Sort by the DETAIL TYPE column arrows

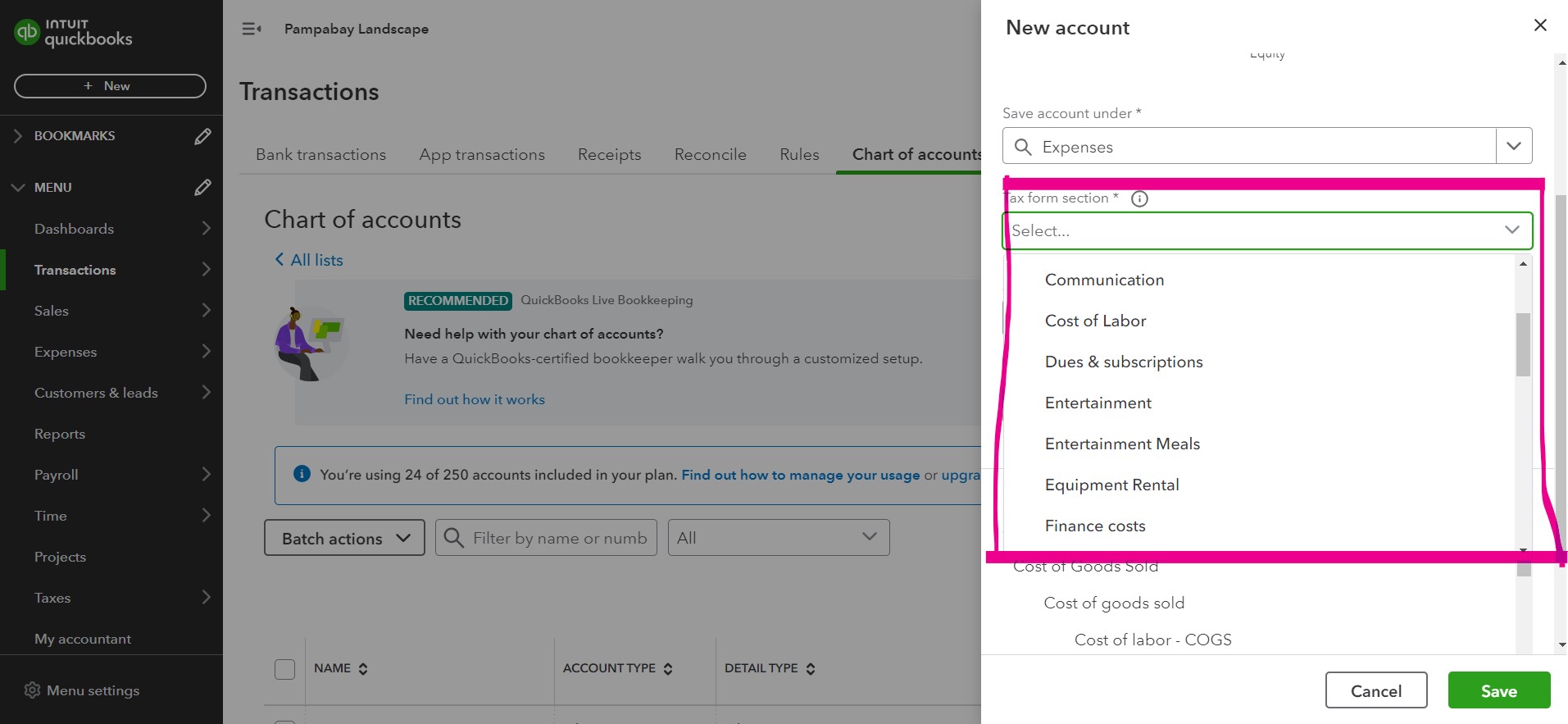coord(811,669)
